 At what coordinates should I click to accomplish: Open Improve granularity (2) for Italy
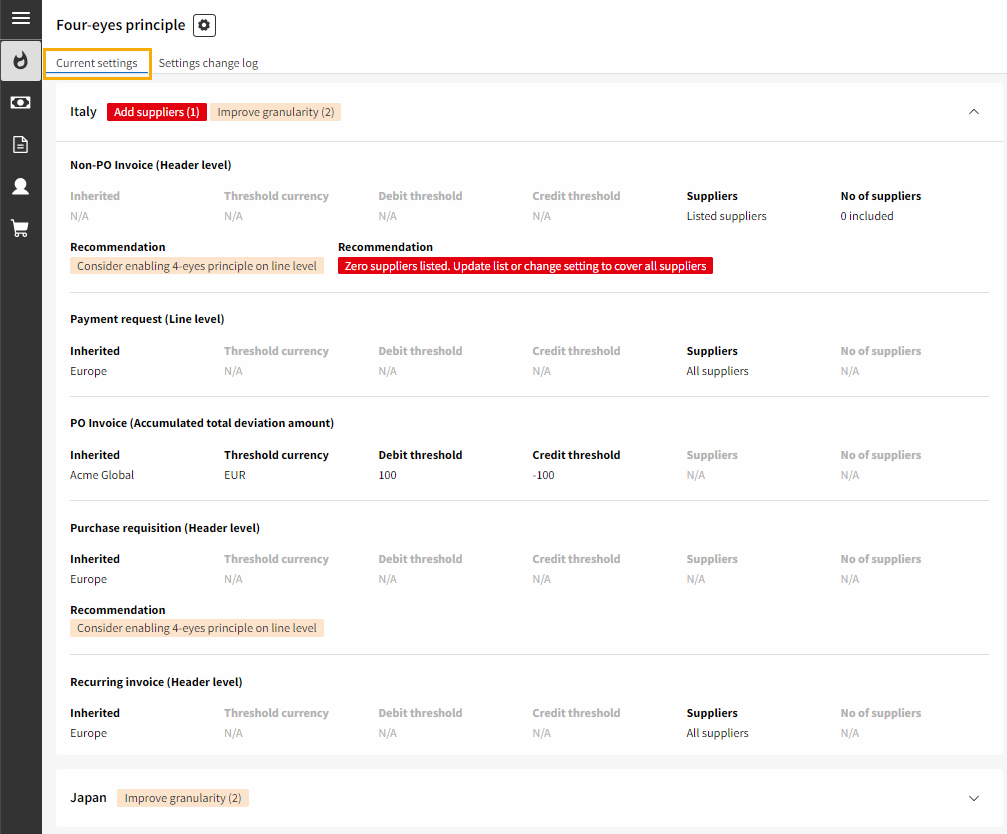click(x=276, y=112)
